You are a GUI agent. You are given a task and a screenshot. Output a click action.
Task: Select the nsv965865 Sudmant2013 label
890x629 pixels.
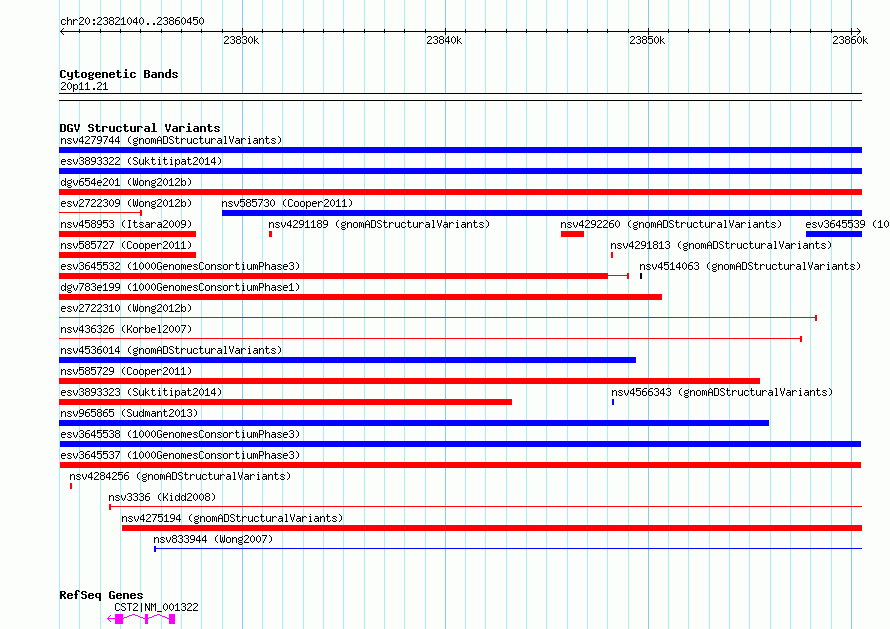point(129,413)
